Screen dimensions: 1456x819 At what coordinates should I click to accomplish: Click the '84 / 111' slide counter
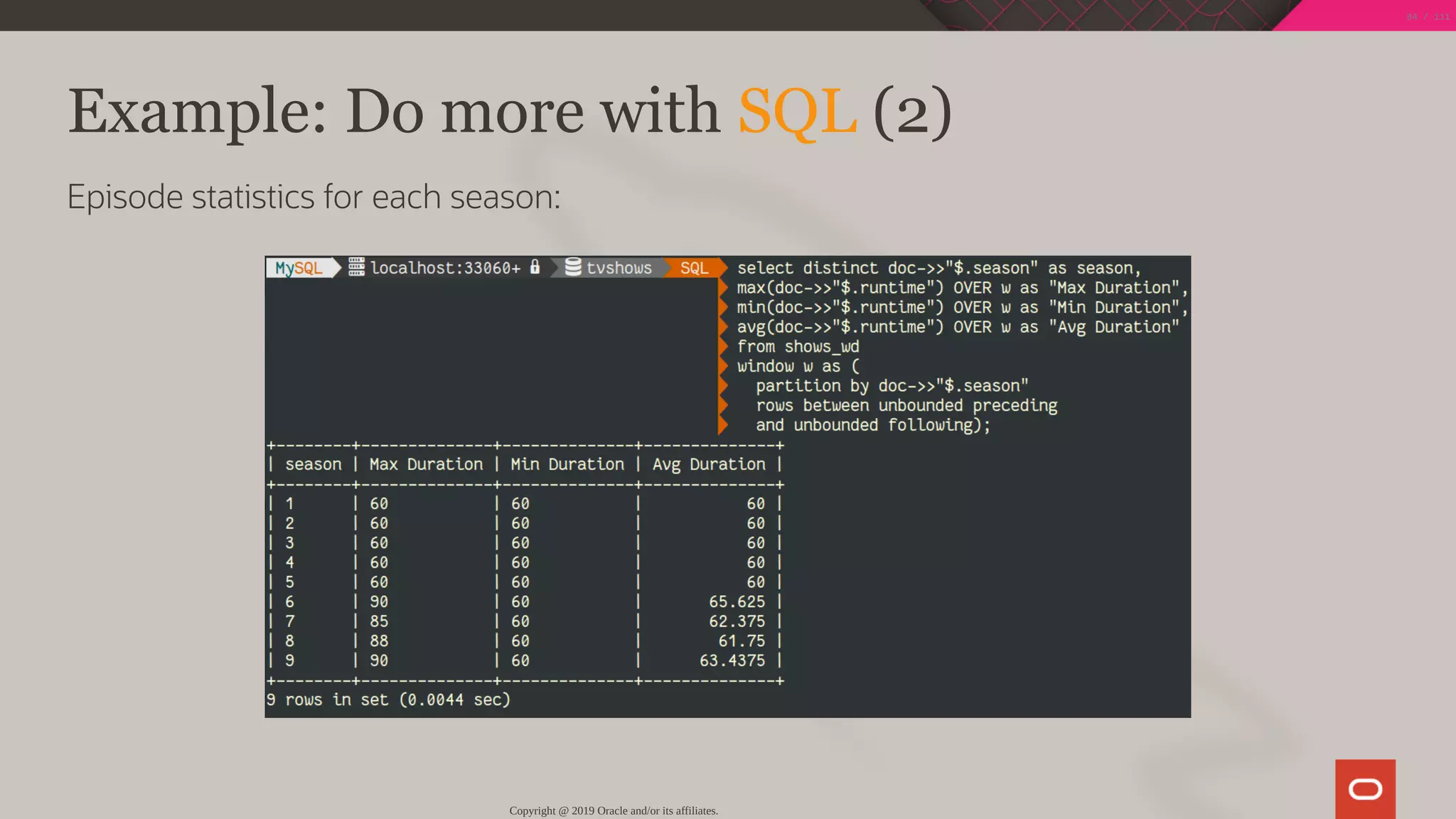(1428, 16)
